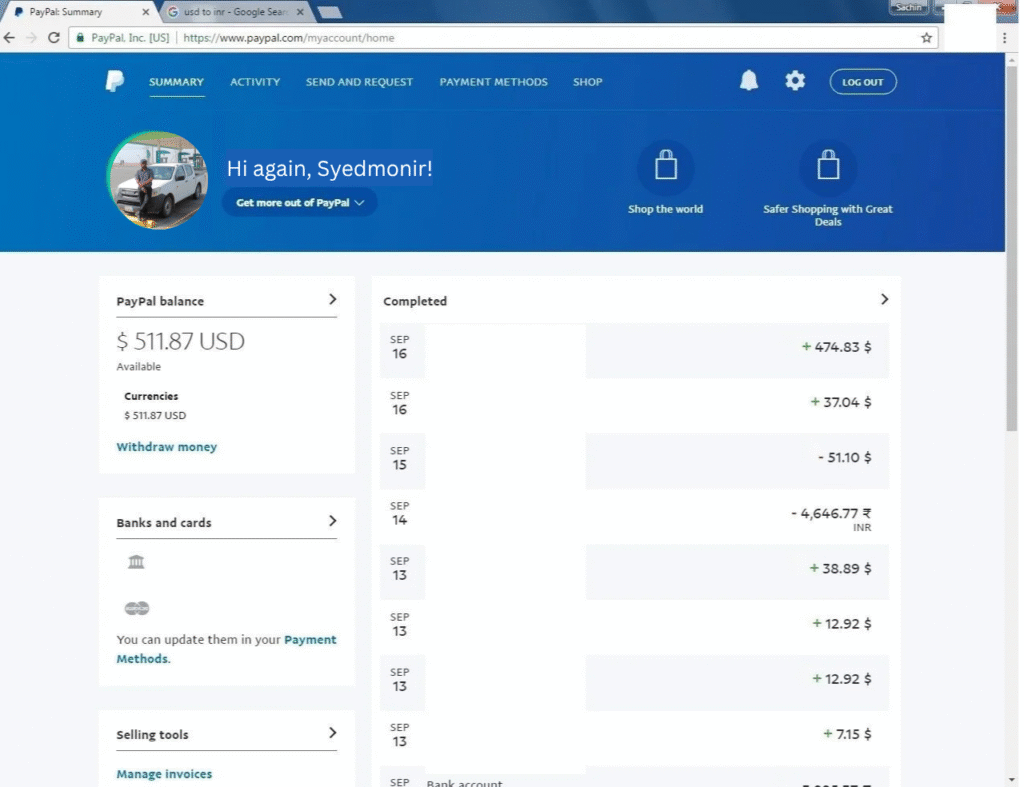Go to Send and Request tab

point(359,82)
